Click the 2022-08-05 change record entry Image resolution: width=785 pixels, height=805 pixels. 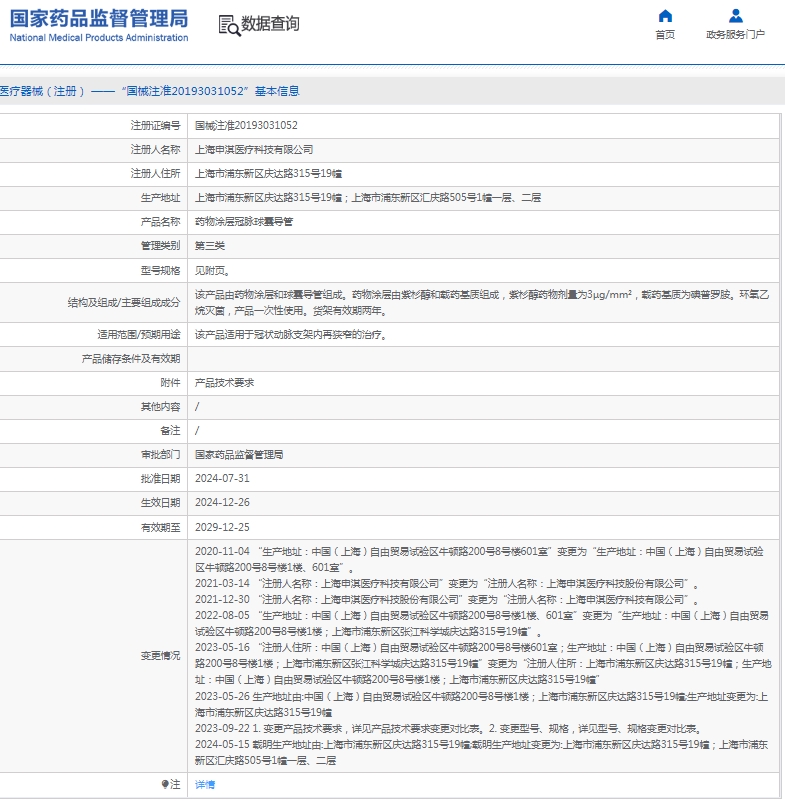click(x=482, y=624)
